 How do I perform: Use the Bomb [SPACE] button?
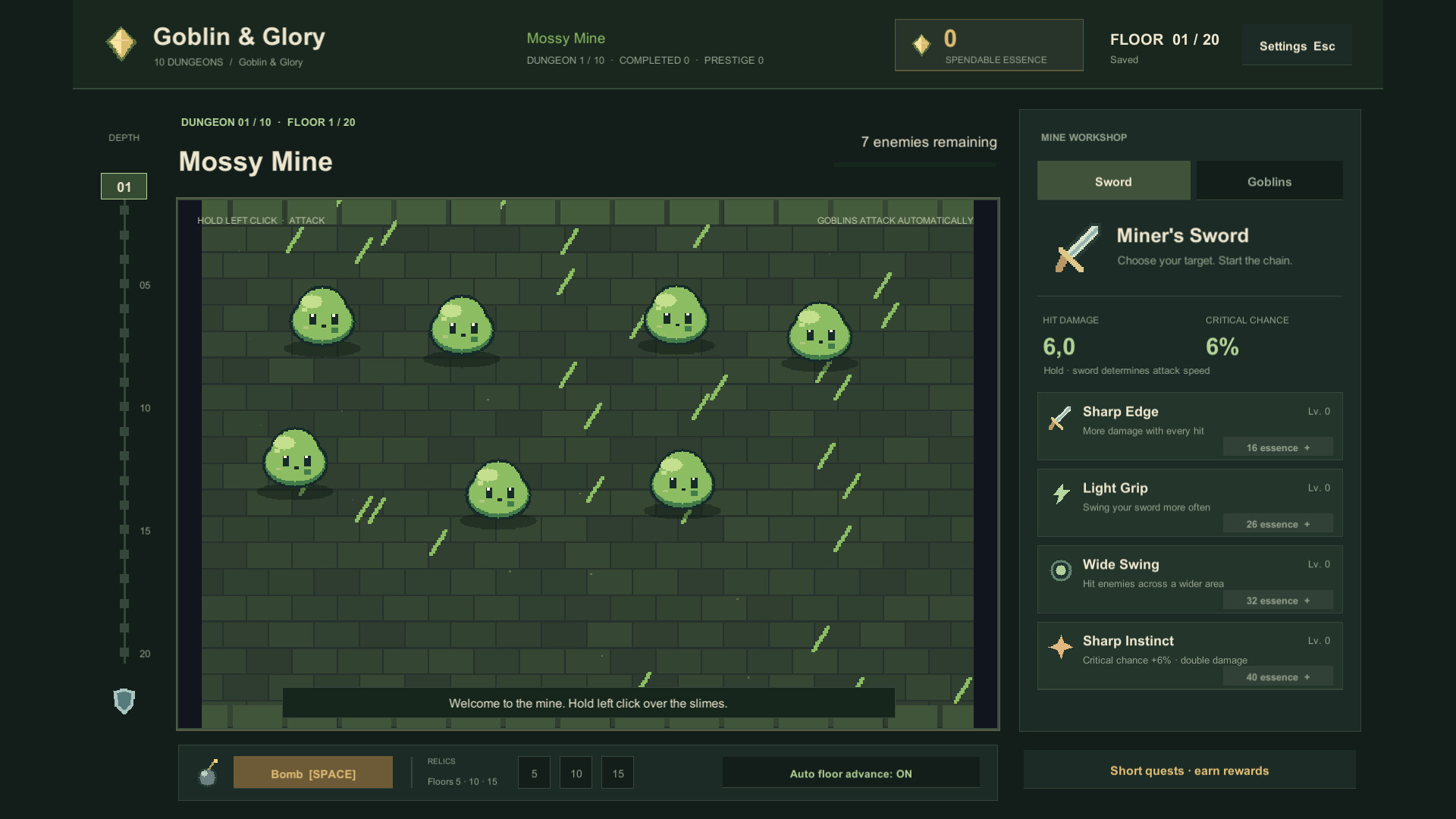pos(313,773)
